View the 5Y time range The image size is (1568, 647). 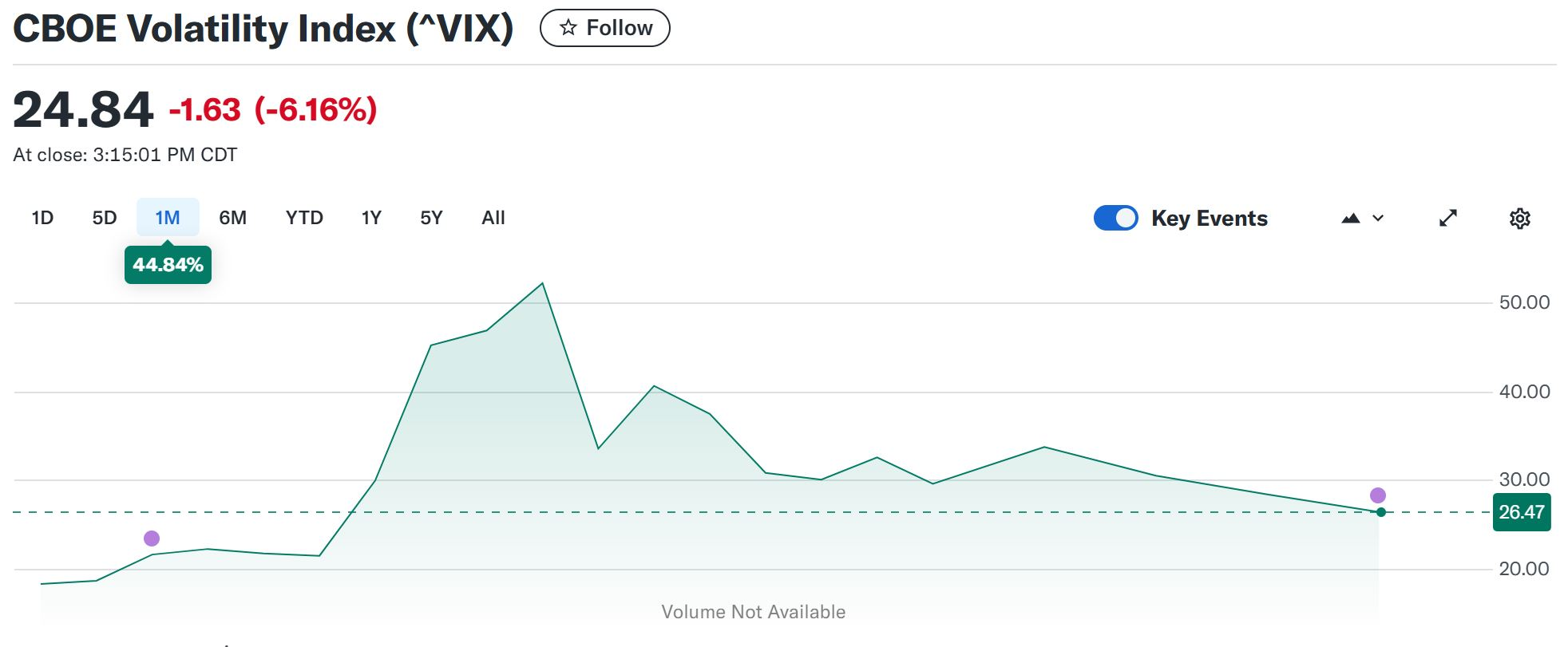431,218
